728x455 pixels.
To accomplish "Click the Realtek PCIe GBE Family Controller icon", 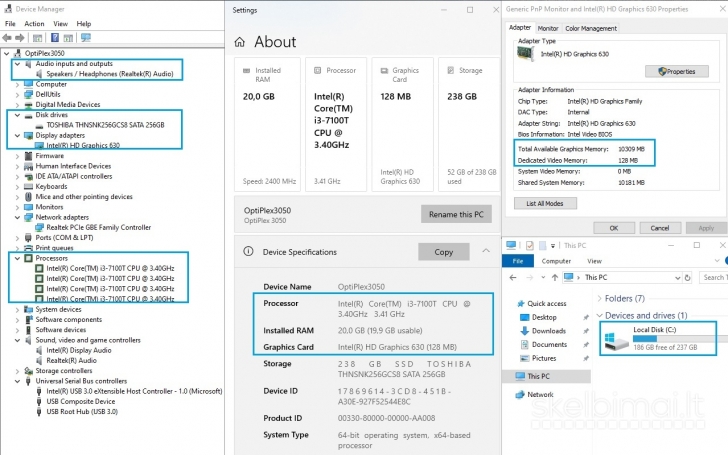I will pyautogui.click(x=39, y=228).
